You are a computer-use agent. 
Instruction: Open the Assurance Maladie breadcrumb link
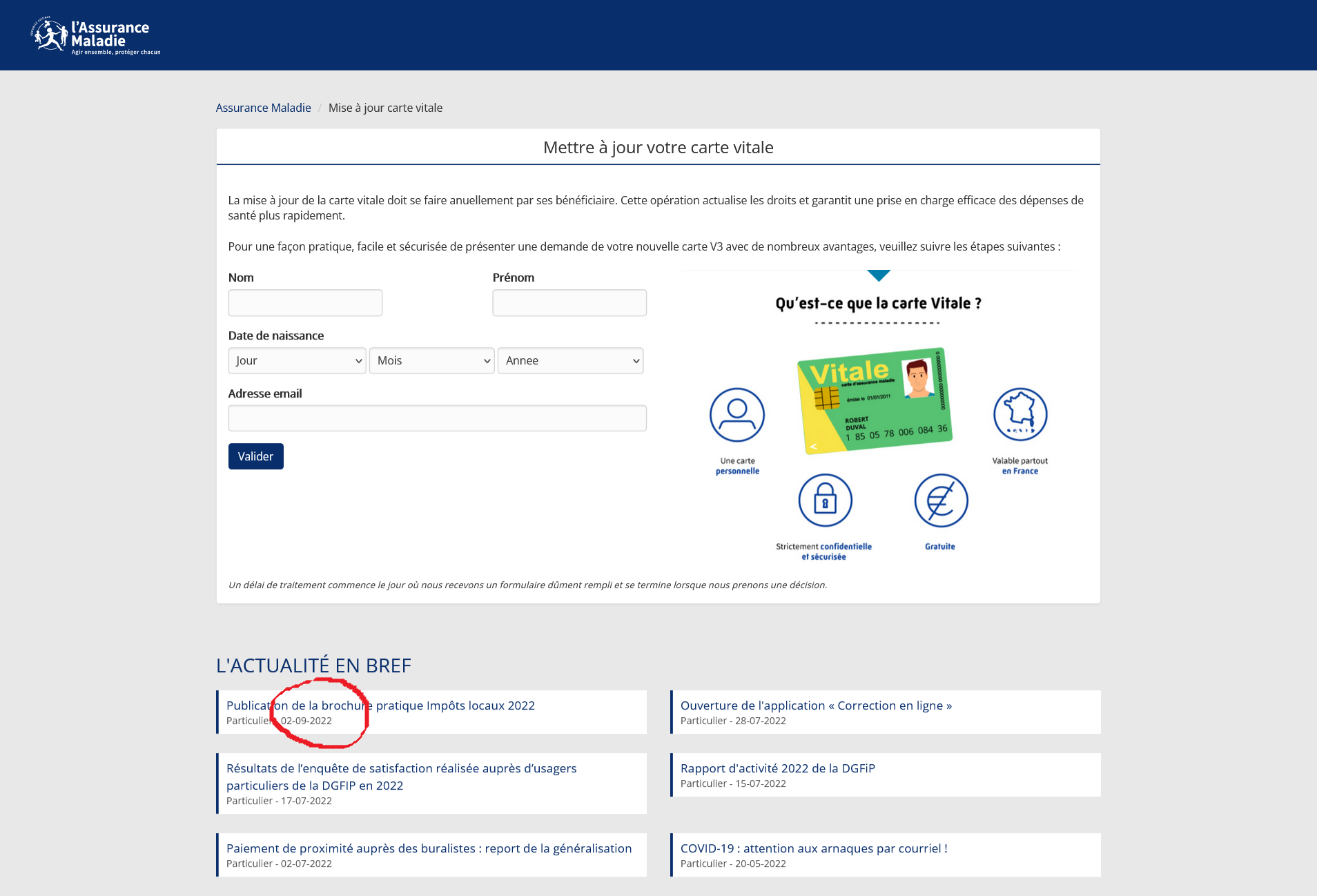pyautogui.click(x=263, y=108)
